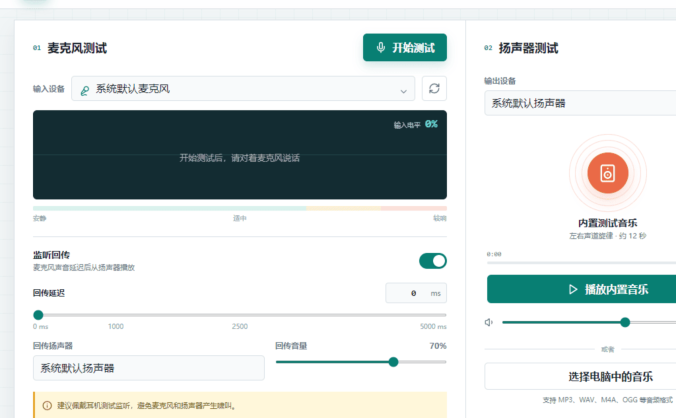676x418 pixels.
Task: Click the 2500 tick label under delay slider
Action: click(240, 327)
